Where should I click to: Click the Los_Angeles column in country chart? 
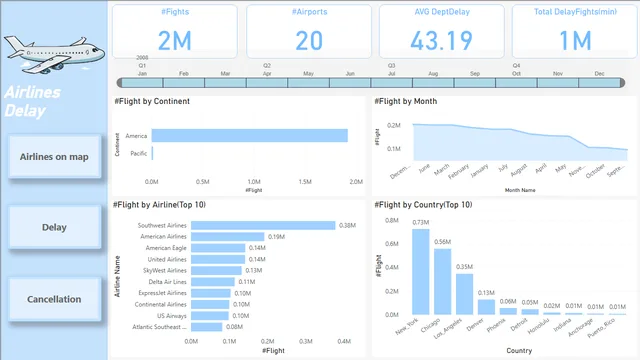coord(464,294)
